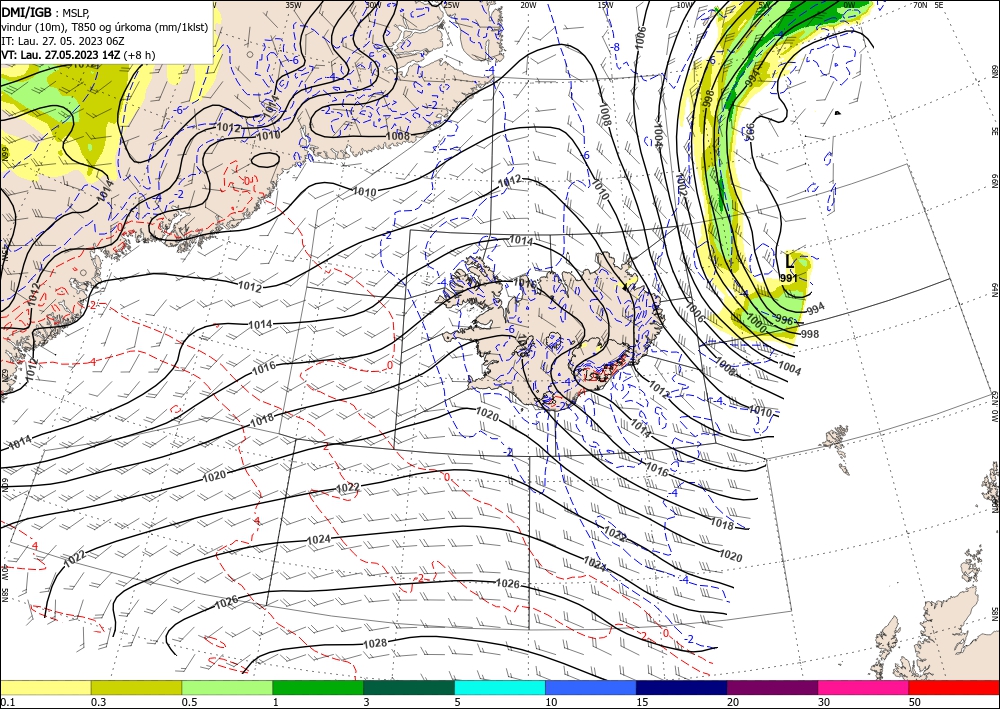Viewport: 1000px width, 709px height.
Task: Click the light green 0.5 mm legend swatch
Action: (x=227, y=687)
